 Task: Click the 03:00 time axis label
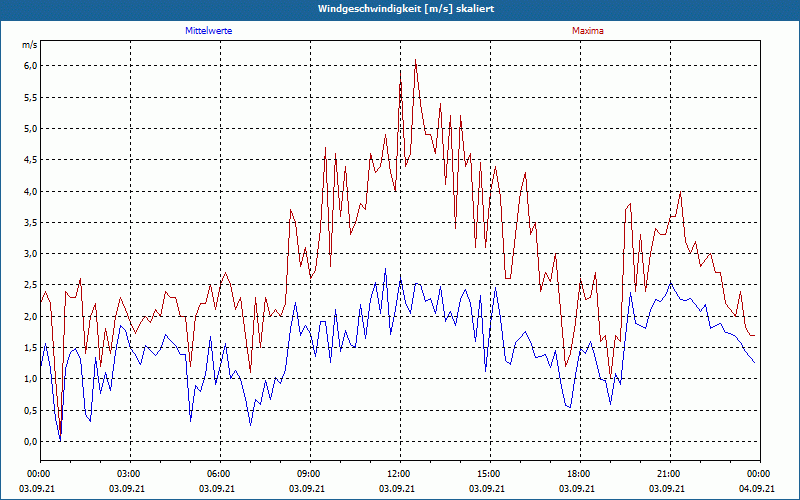click(131, 474)
